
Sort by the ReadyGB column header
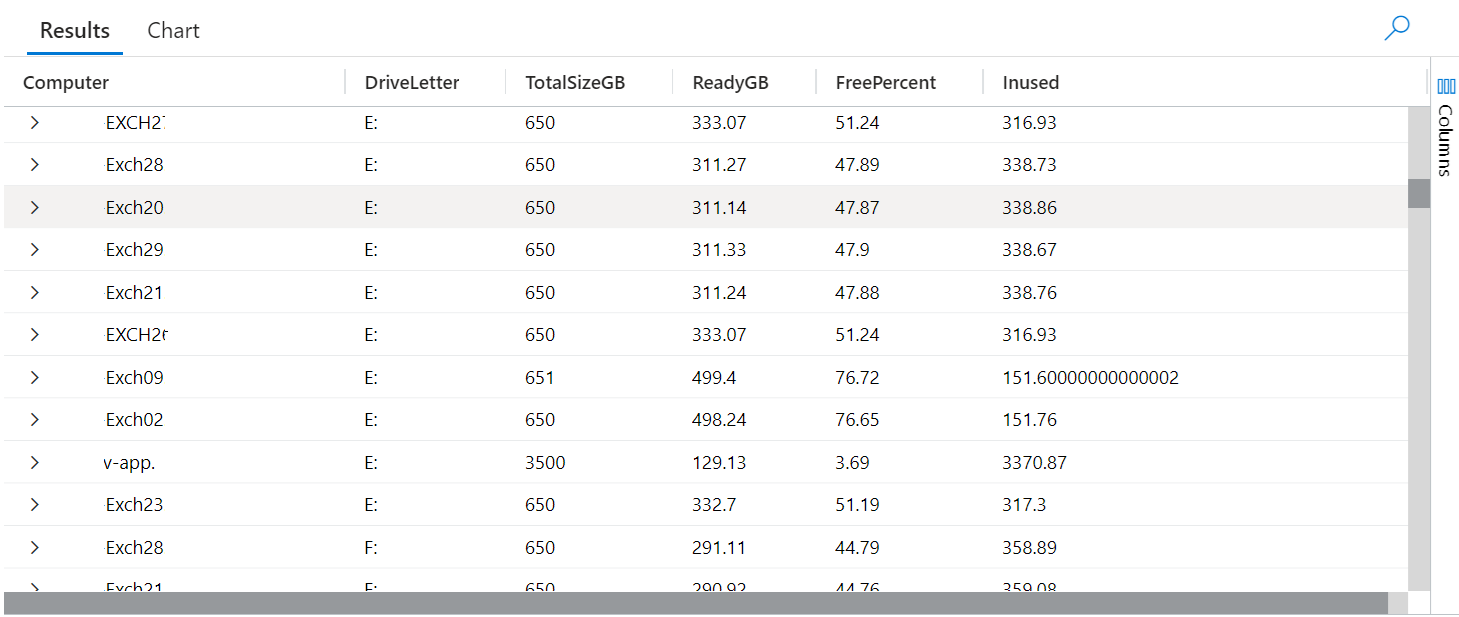click(x=730, y=83)
